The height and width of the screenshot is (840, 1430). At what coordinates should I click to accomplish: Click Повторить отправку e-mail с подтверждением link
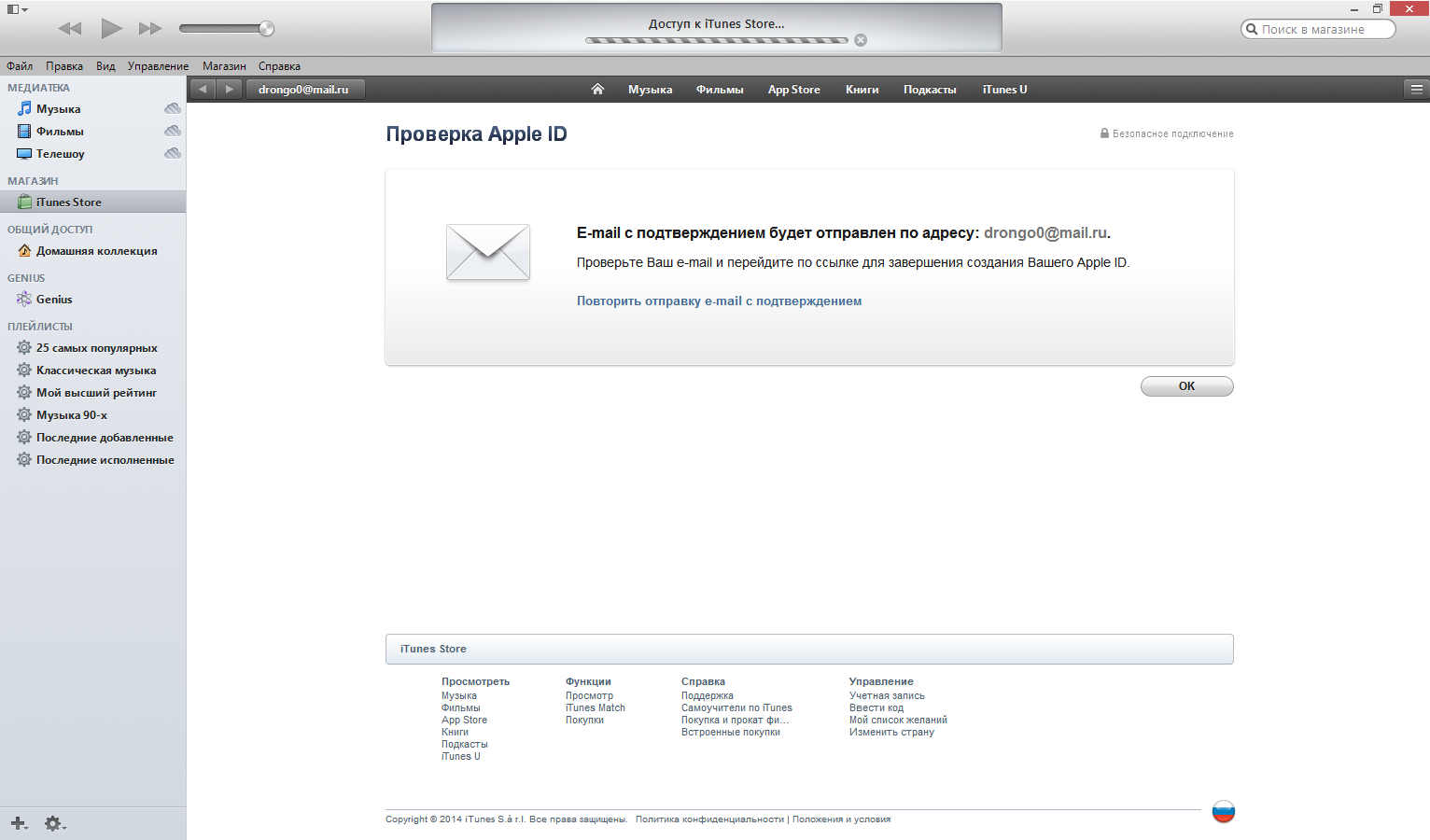click(719, 301)
